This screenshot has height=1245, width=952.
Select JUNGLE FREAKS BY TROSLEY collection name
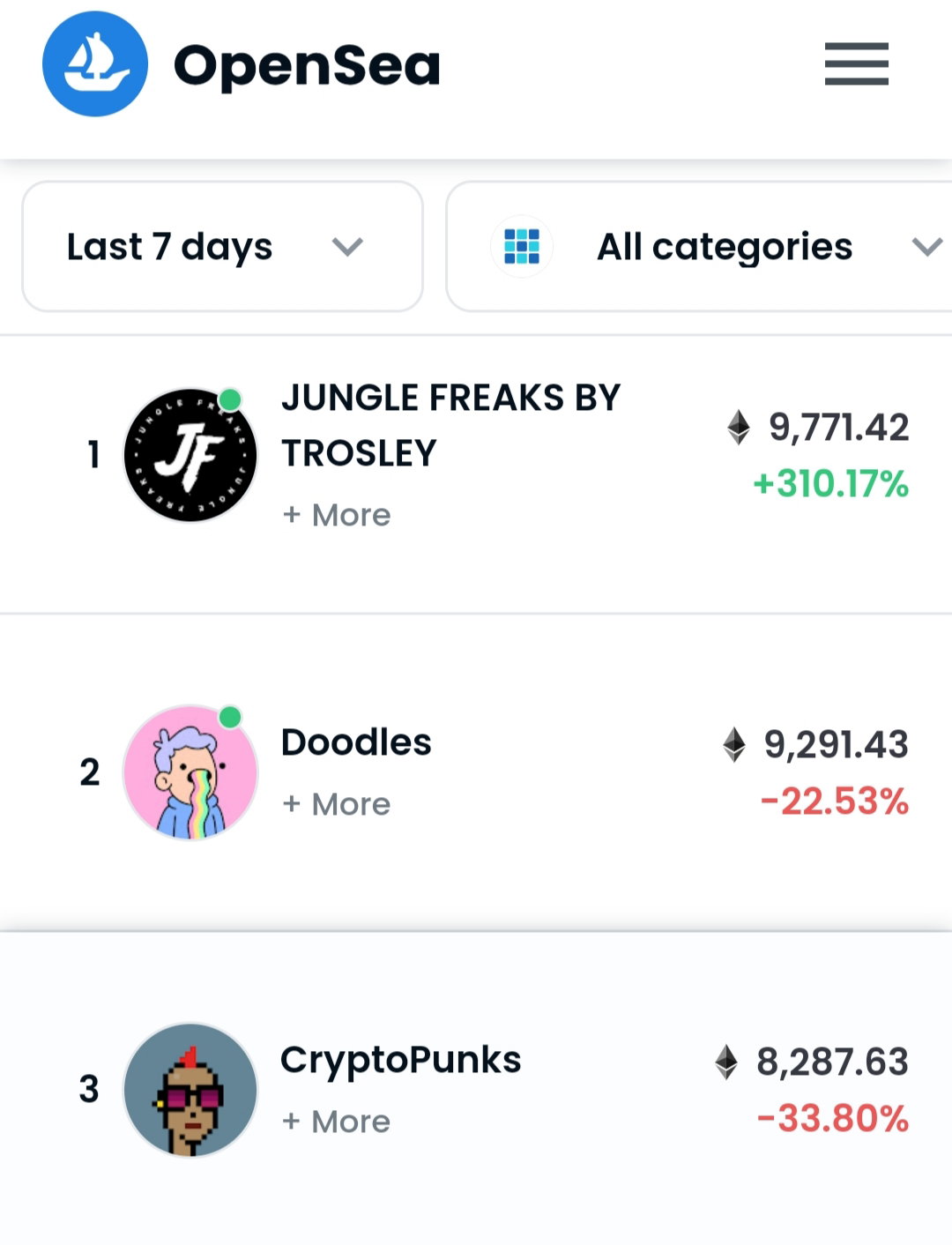(451, 425)
